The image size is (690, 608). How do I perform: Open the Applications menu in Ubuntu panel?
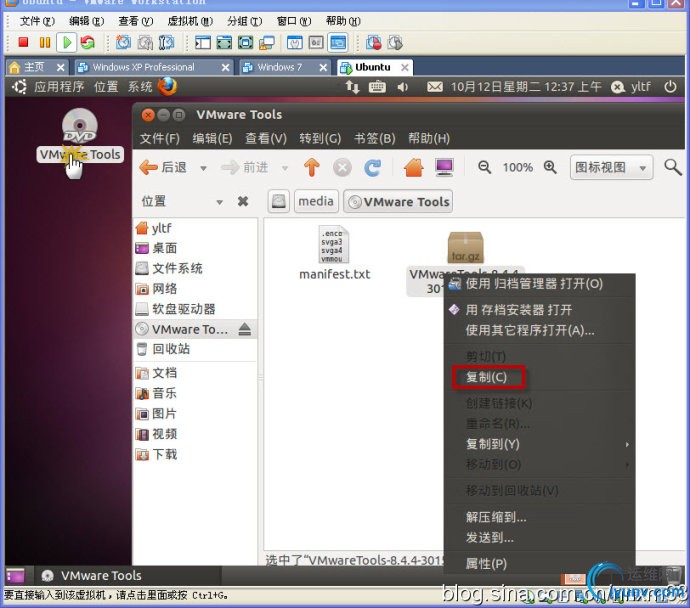59,87
